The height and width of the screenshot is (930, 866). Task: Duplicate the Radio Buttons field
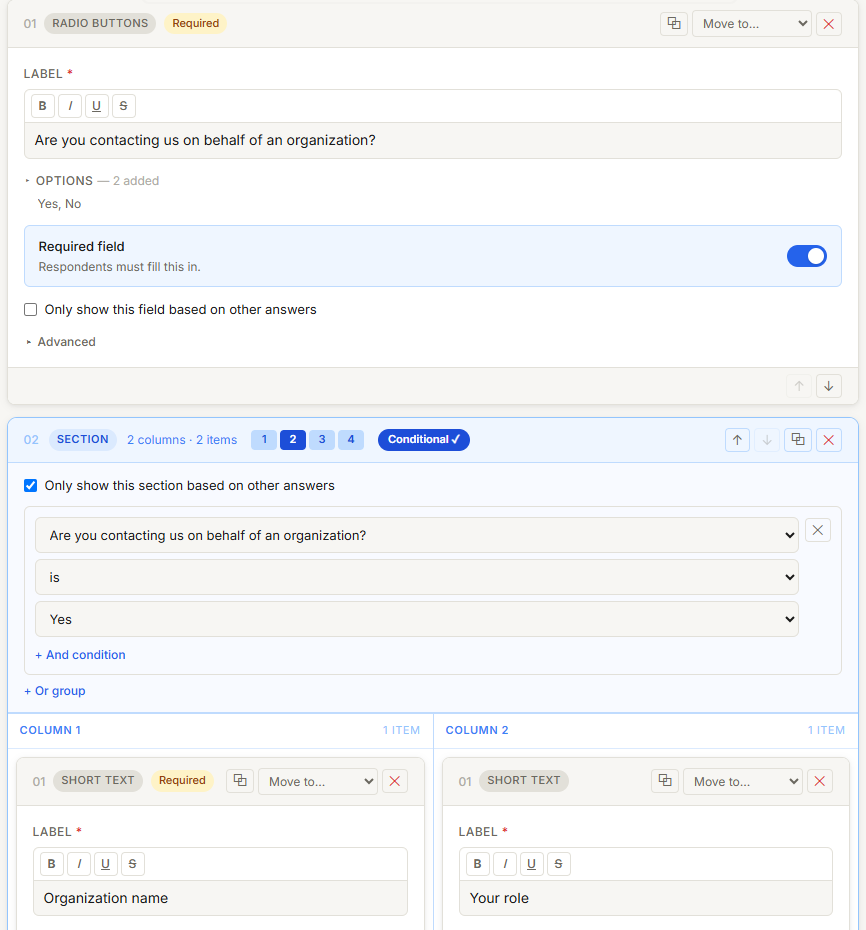(674, 24)
